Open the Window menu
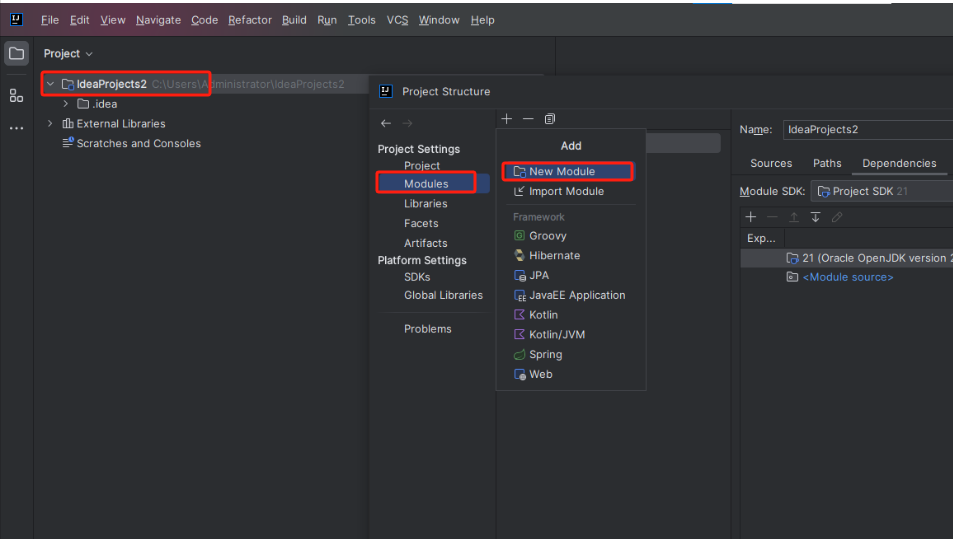This screenshot has width=953, height=539. 439,20
